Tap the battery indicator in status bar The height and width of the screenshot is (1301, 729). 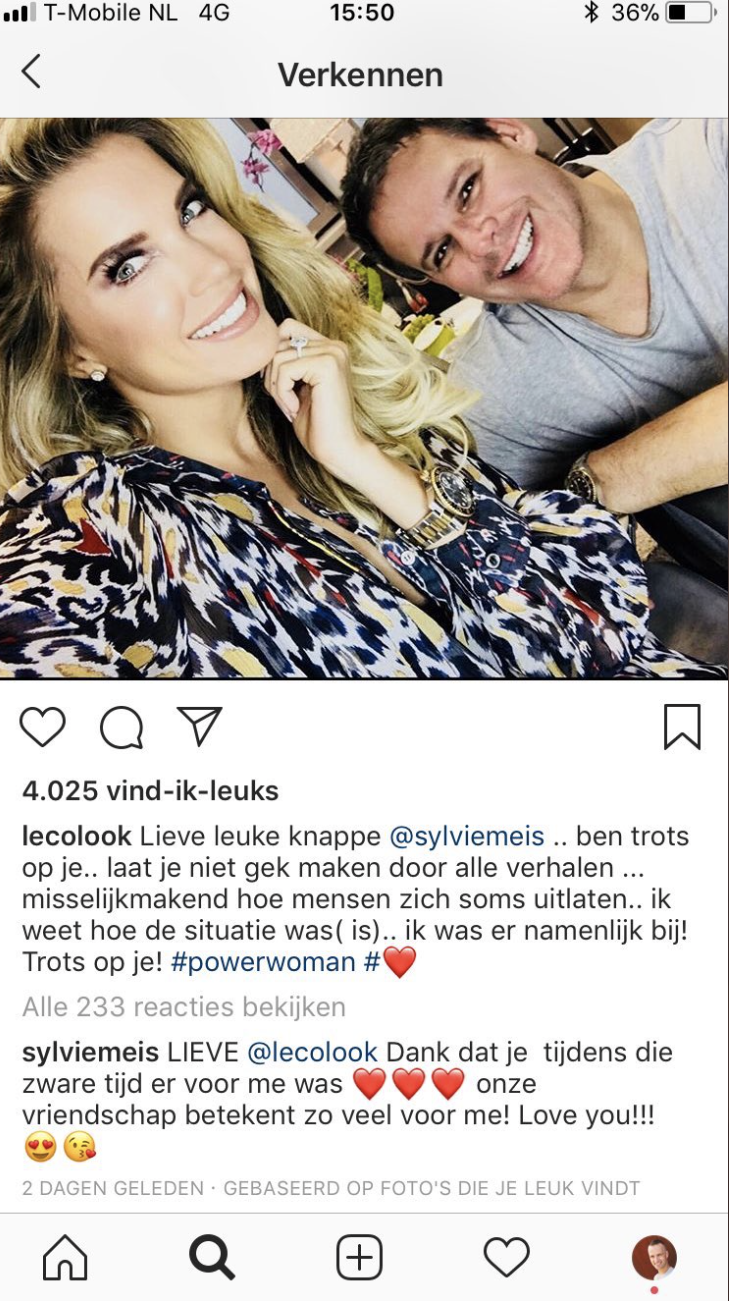690,13
